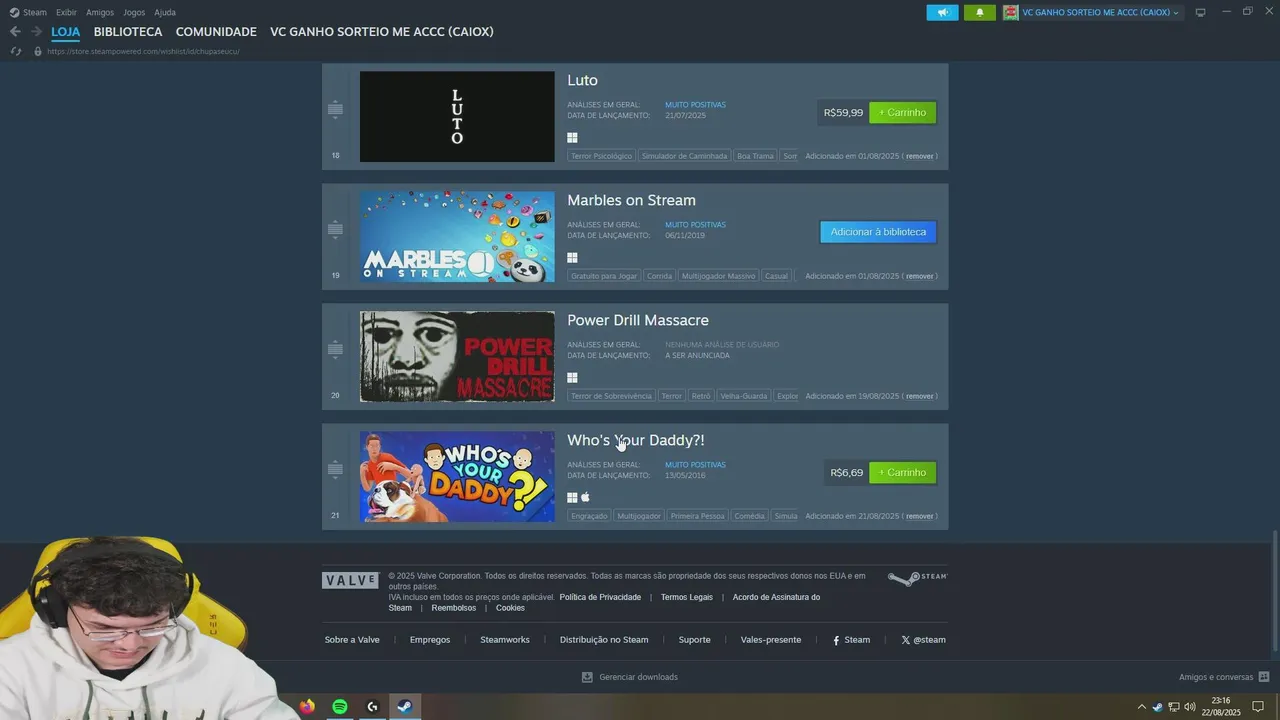Remove Power Drill Massacre from wishlist
Image resolution: width=1280 pixels, height=720 pixels.
tap(920, 396)
